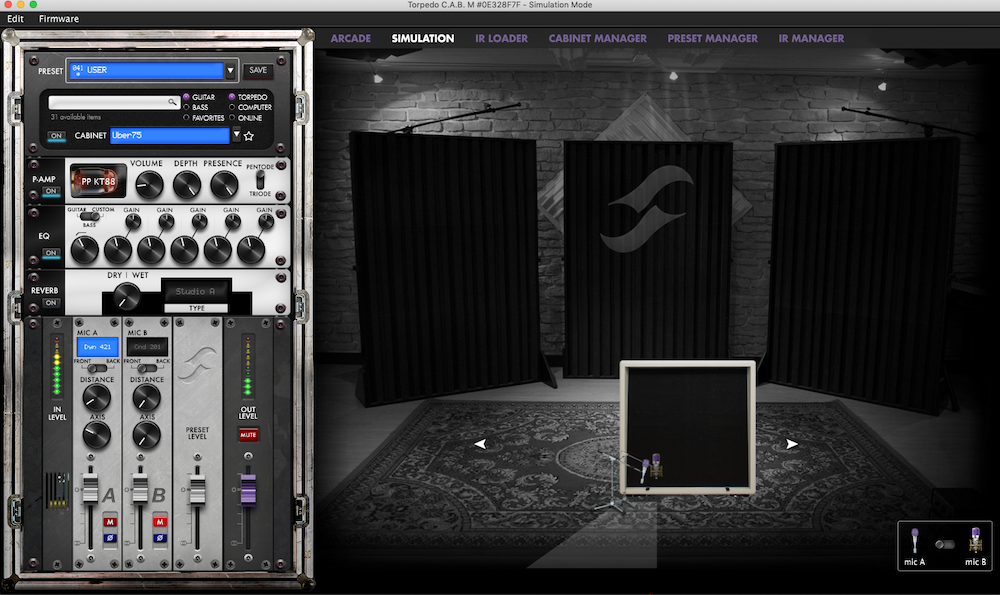
Task: Select the BASS radio button
Action: pos(186,107)
